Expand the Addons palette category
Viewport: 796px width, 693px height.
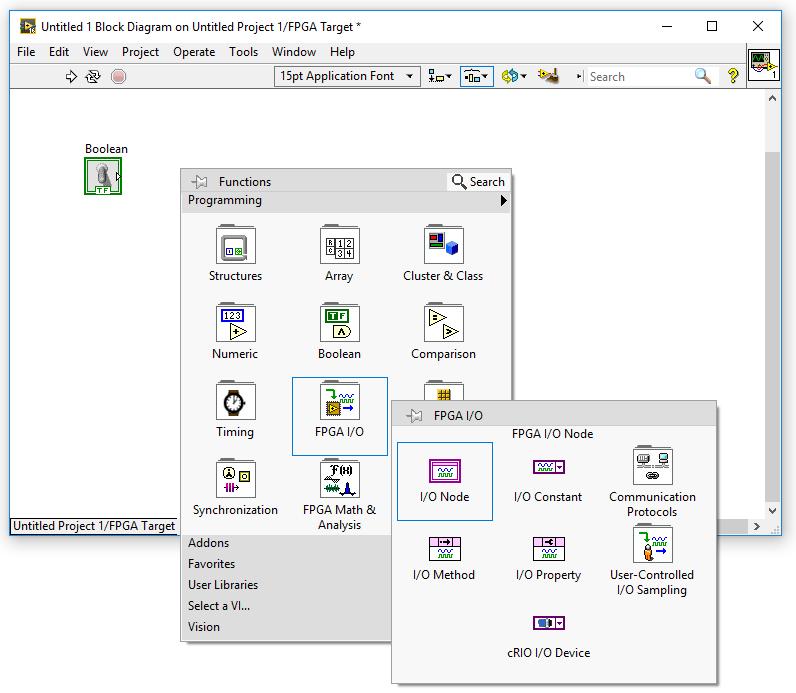tap(209, 543)
